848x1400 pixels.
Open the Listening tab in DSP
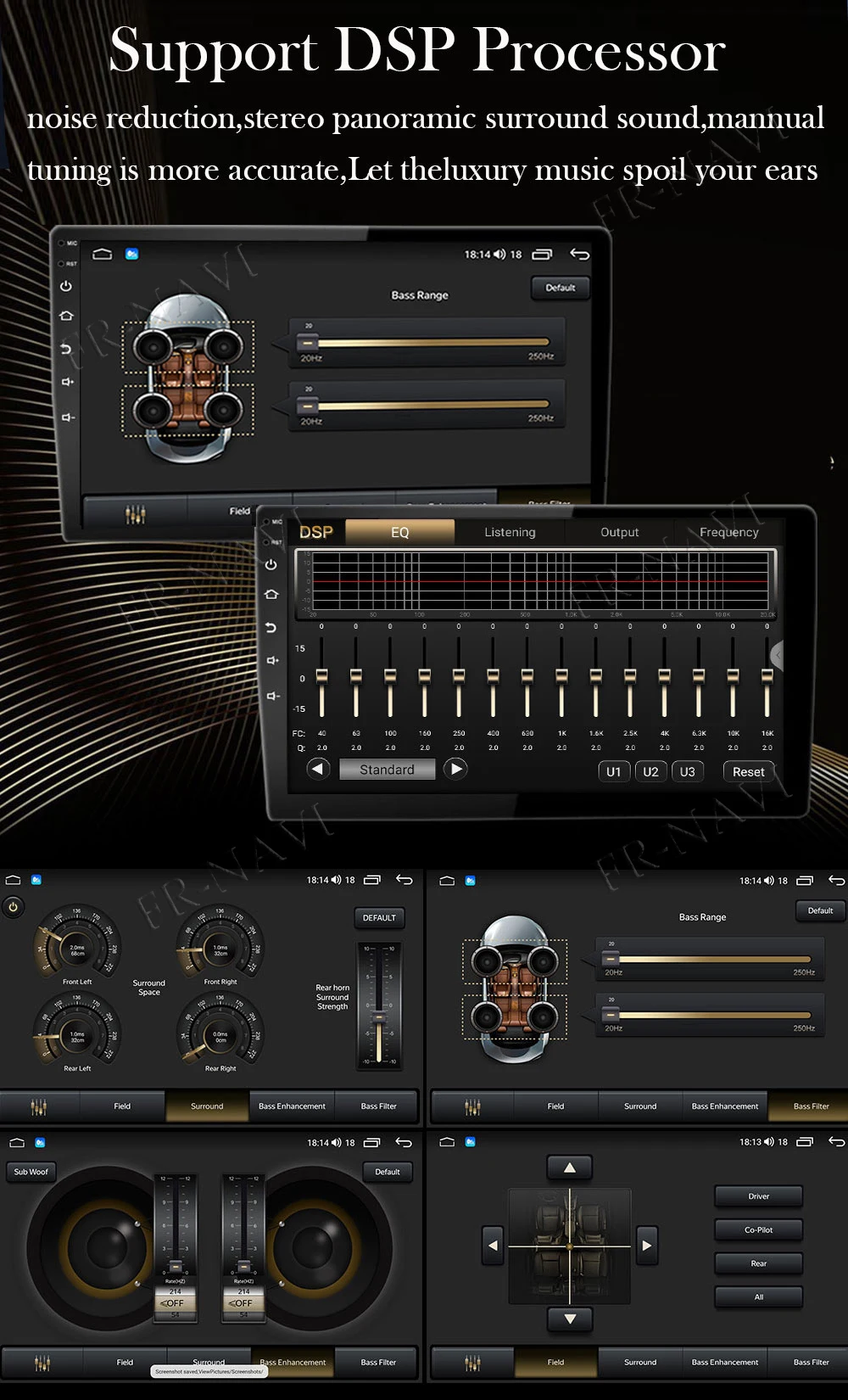510,532
